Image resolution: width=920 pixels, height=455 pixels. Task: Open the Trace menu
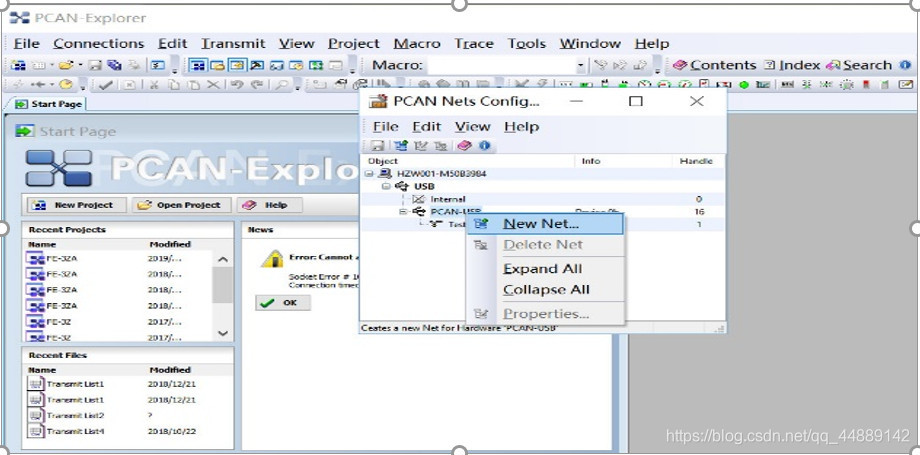[473, 43]
